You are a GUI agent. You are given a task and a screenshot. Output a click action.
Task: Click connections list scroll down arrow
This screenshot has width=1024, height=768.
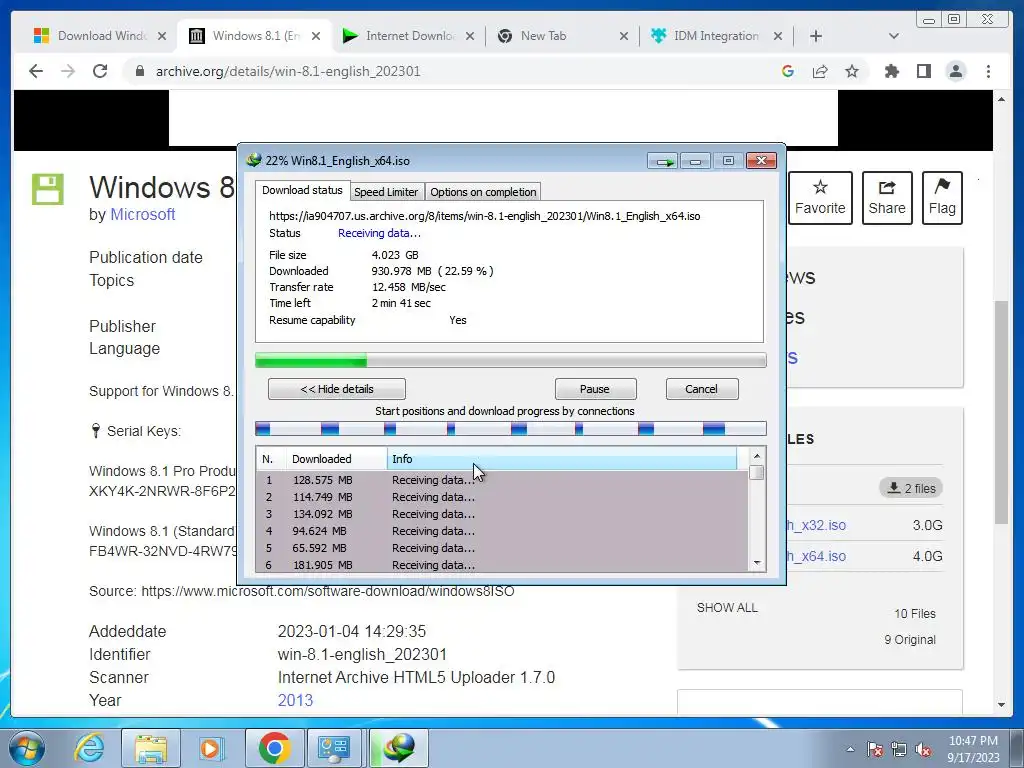tap(757, 563)
